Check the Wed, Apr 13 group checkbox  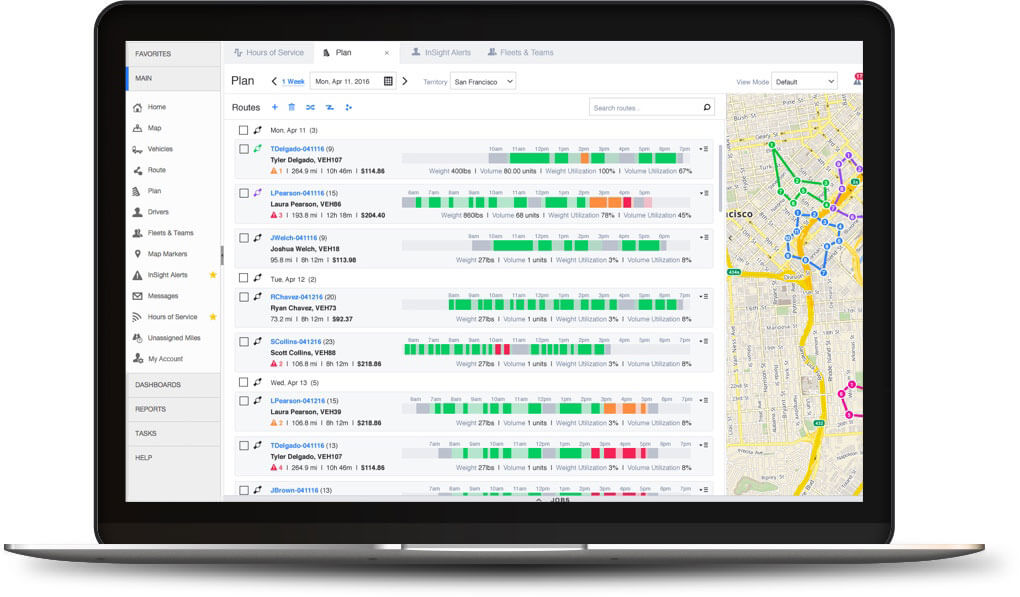click(243, 382)
